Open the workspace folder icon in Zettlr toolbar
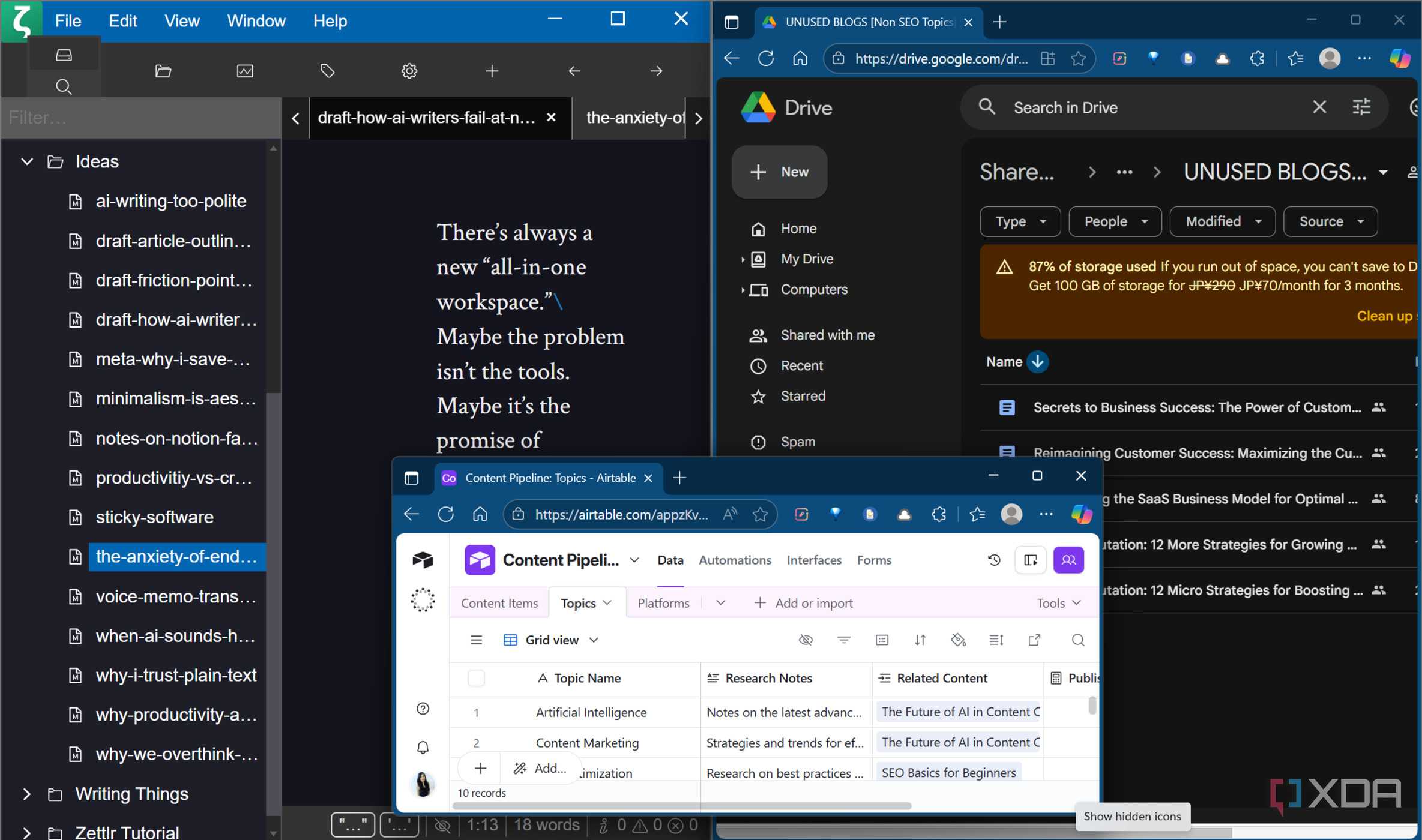The height and width of the screenshot is (840, 1422). point(163,71)
